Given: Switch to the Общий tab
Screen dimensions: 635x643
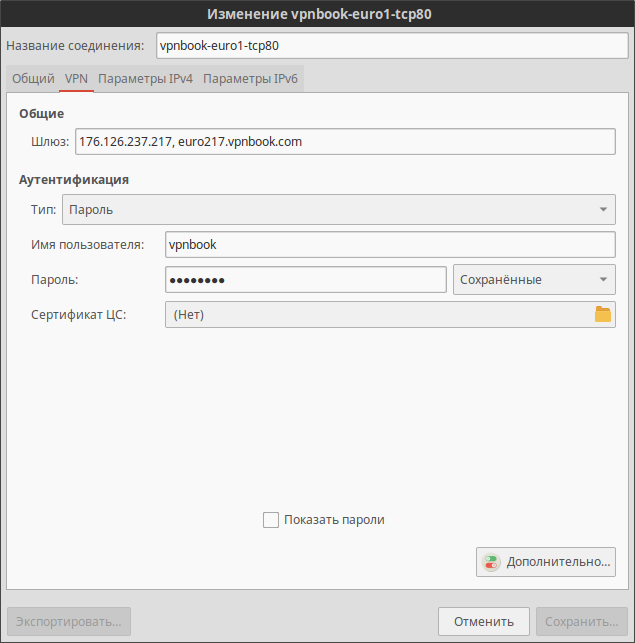Looking at the screenshot, I should (33, 79).
